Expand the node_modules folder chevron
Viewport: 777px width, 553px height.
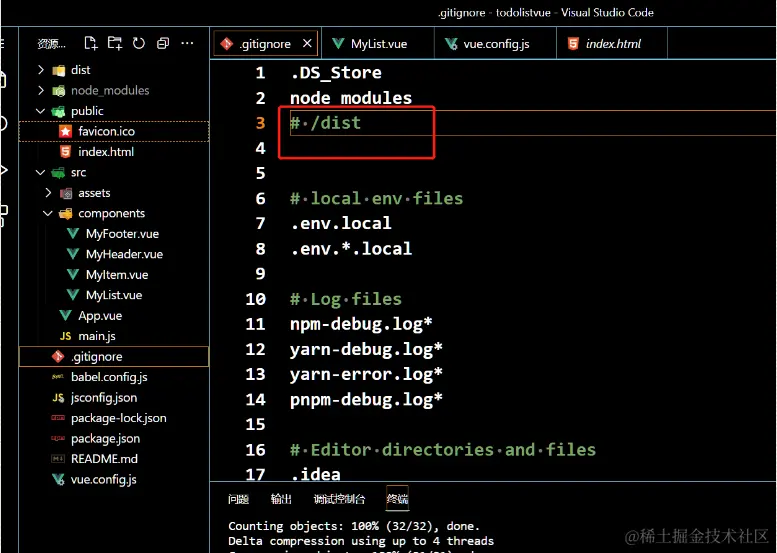click(41, 90)
